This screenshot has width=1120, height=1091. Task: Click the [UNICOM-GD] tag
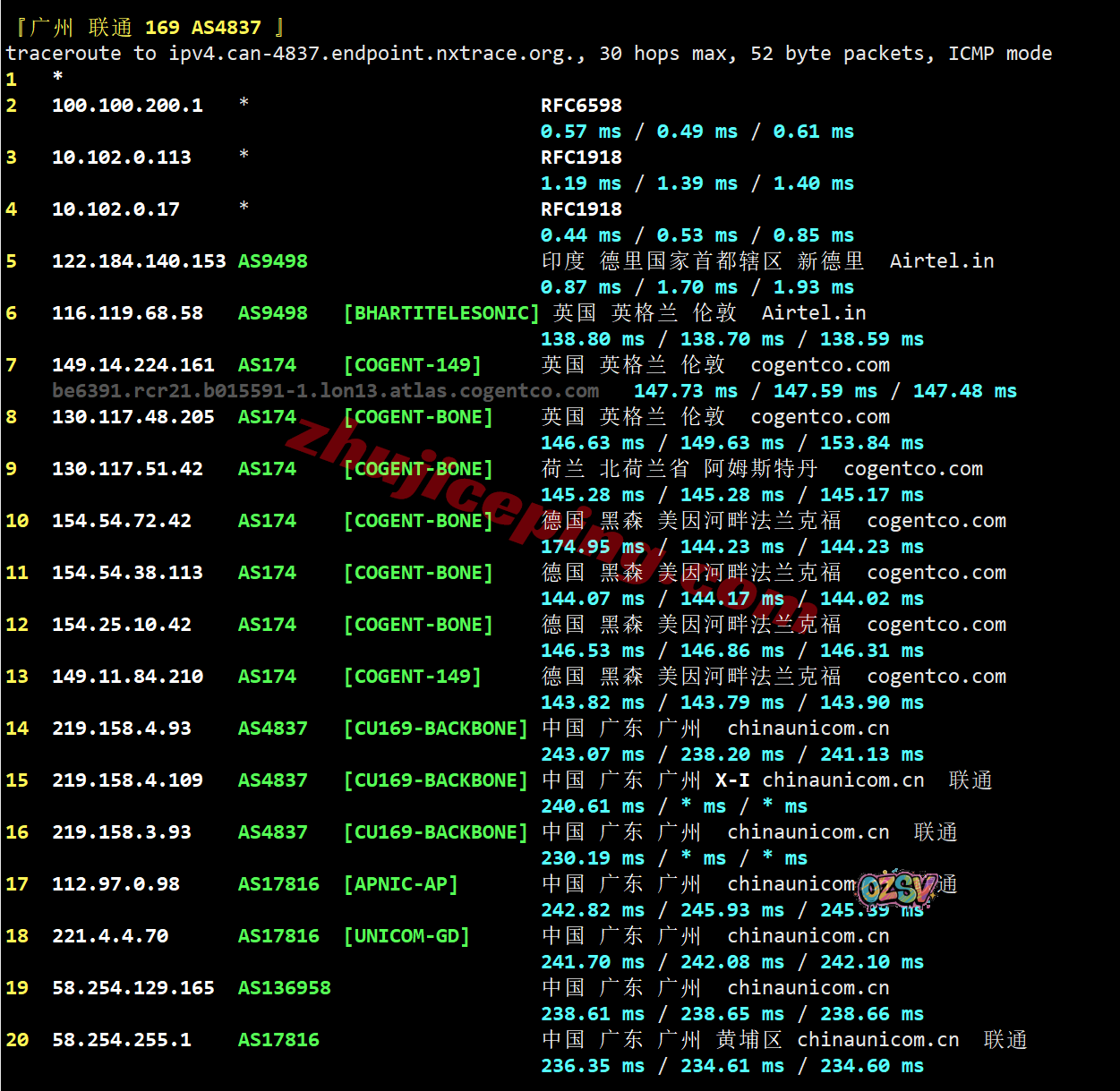coord(406,936)
